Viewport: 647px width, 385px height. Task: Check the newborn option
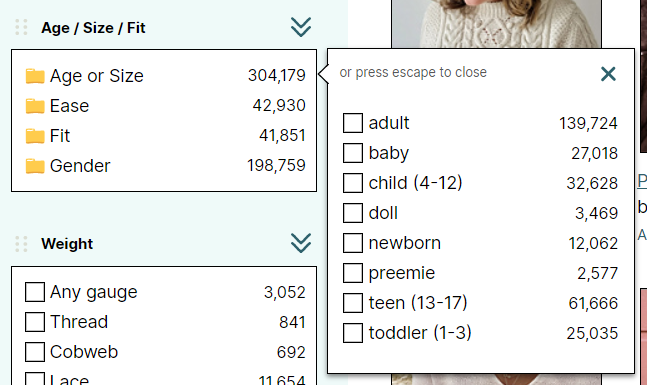point(353,243)
